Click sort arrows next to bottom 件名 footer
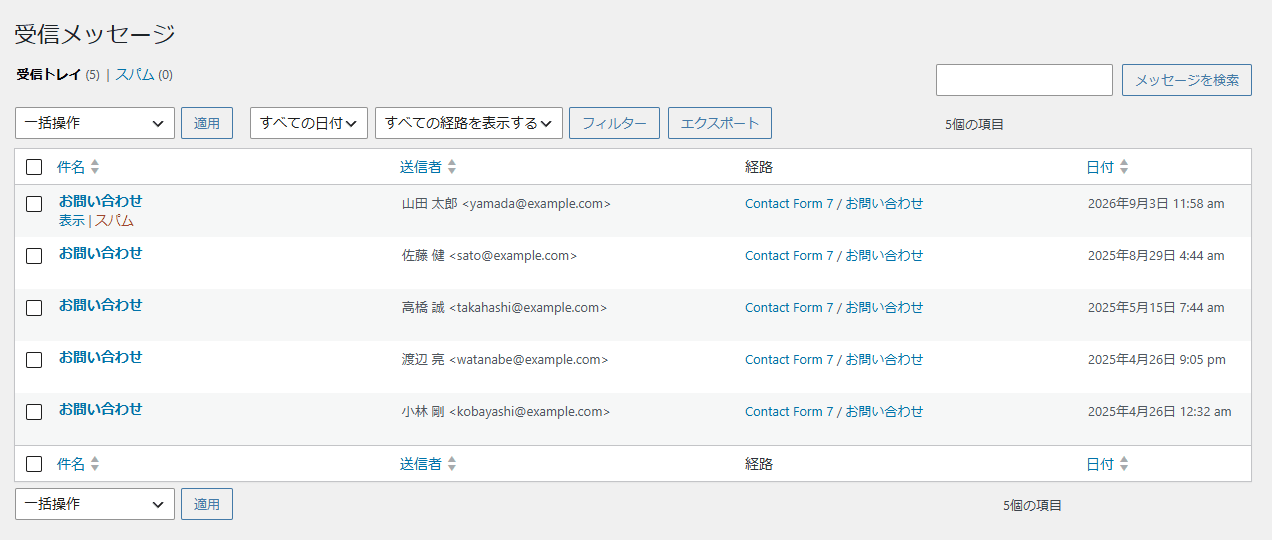The height and width of the screenshot is (540, 1272). [x=95, y=464]
